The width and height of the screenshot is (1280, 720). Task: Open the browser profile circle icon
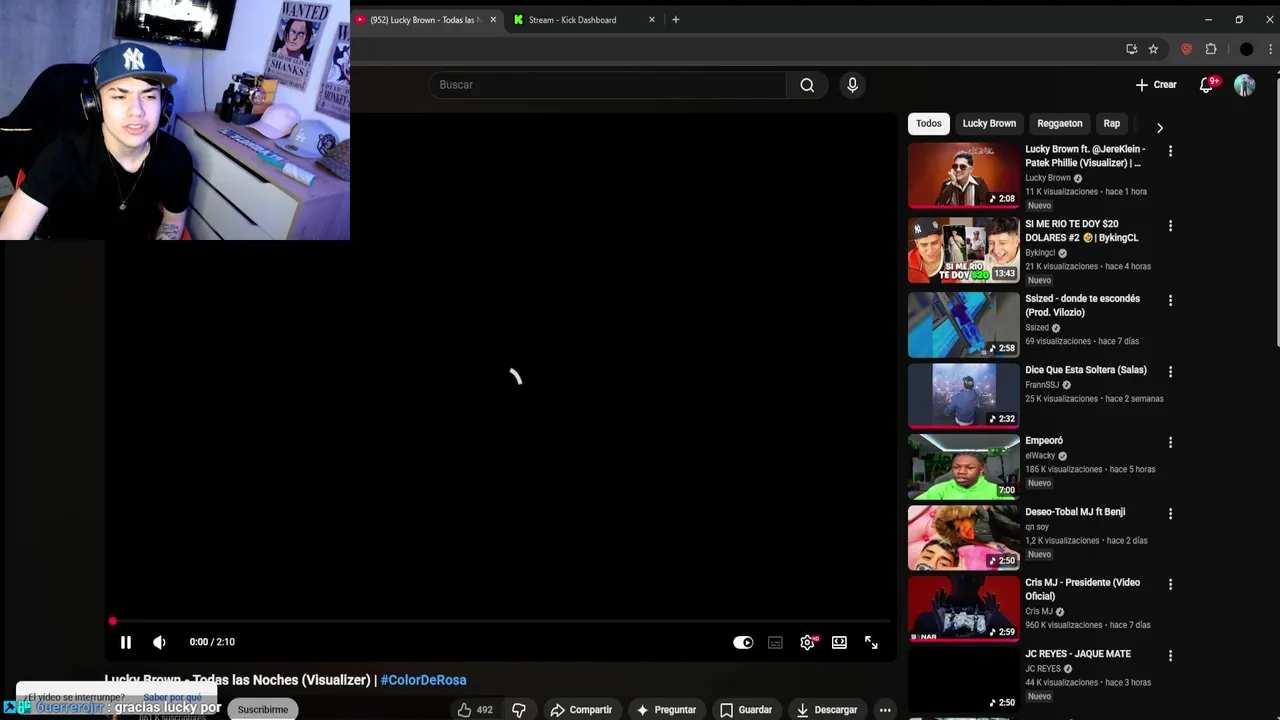coord(1246,49)
